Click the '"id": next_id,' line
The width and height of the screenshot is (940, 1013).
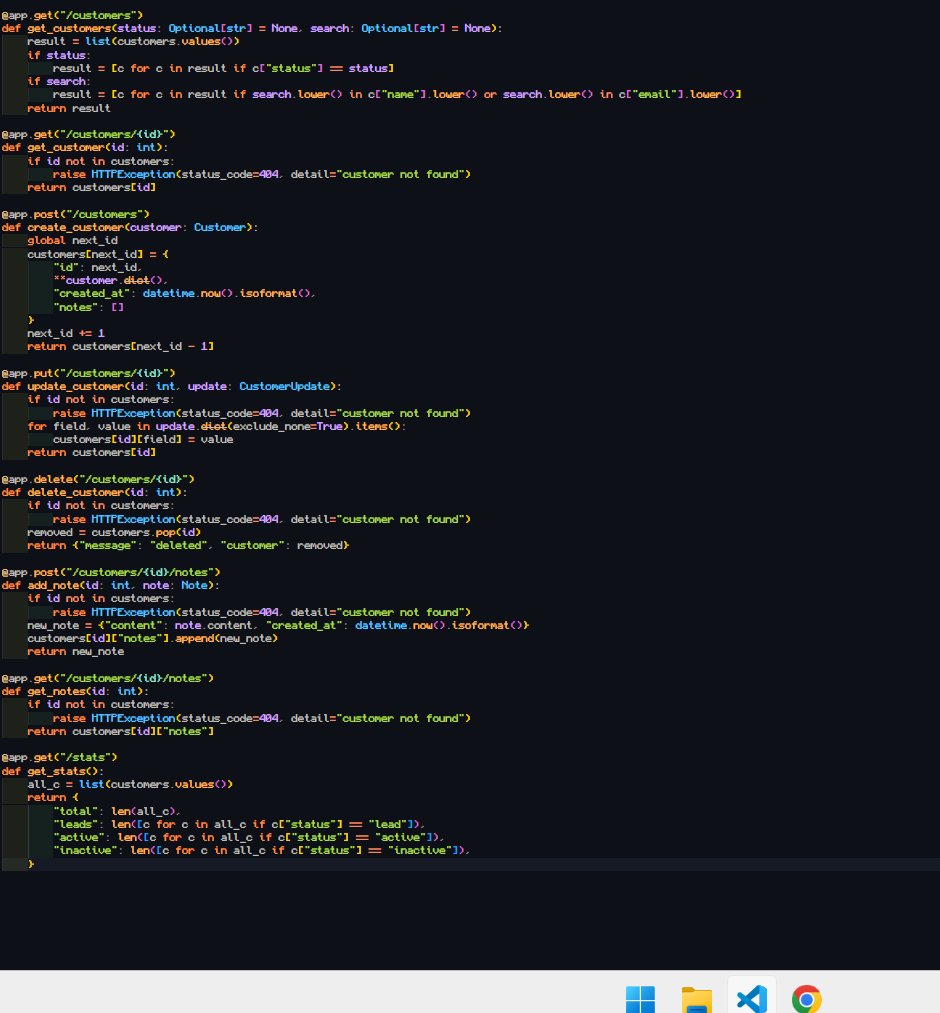click(x=98, y=267)
